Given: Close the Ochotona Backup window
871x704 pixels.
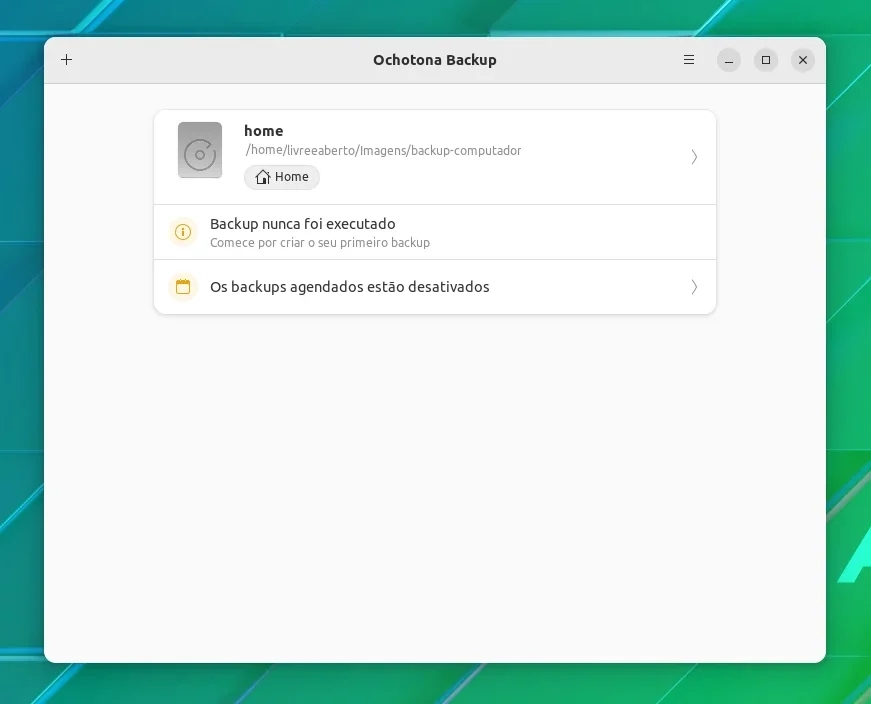Looking at the screenshot, I should [x=803, y=60].
